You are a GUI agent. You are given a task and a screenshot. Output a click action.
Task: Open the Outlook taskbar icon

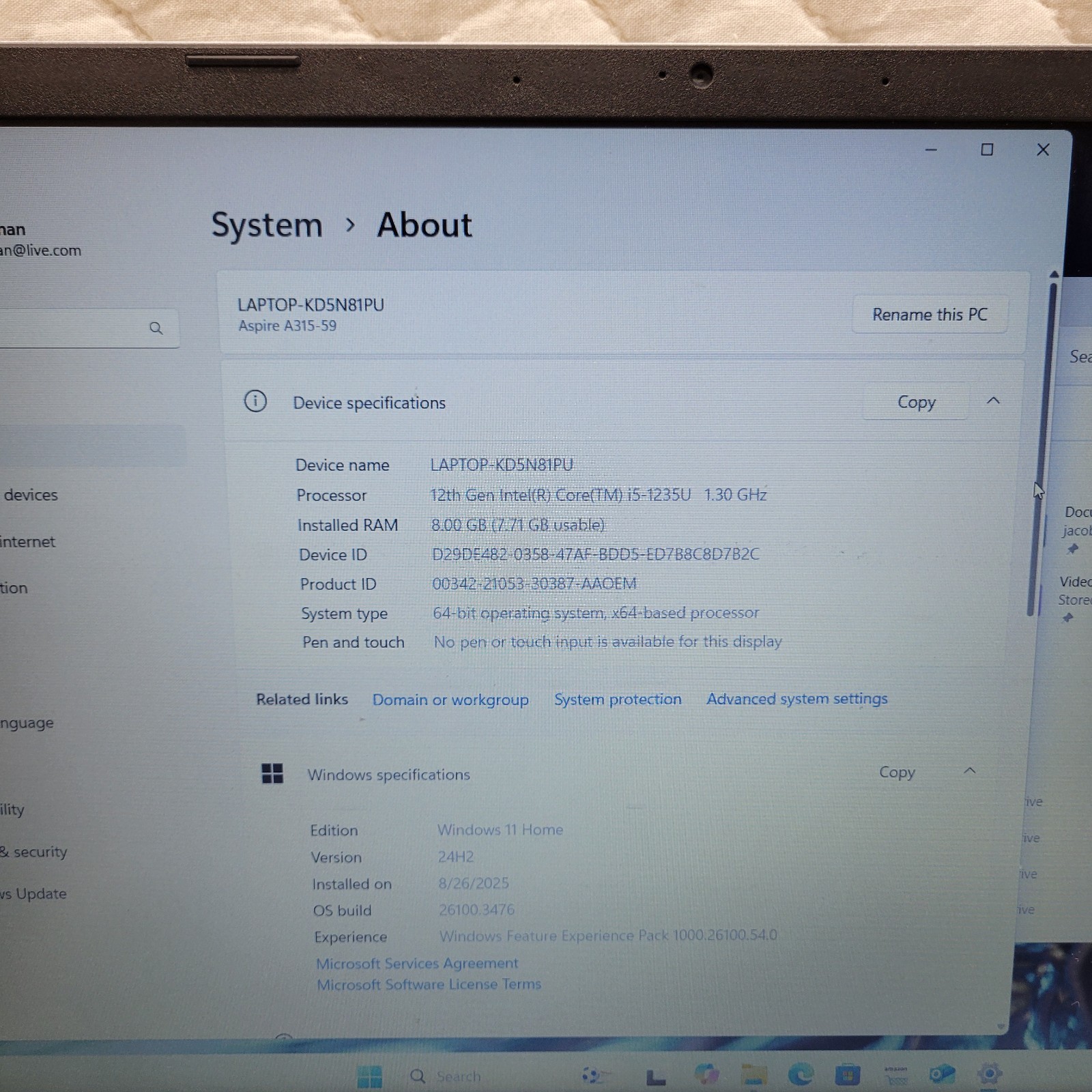point(942,1074)
